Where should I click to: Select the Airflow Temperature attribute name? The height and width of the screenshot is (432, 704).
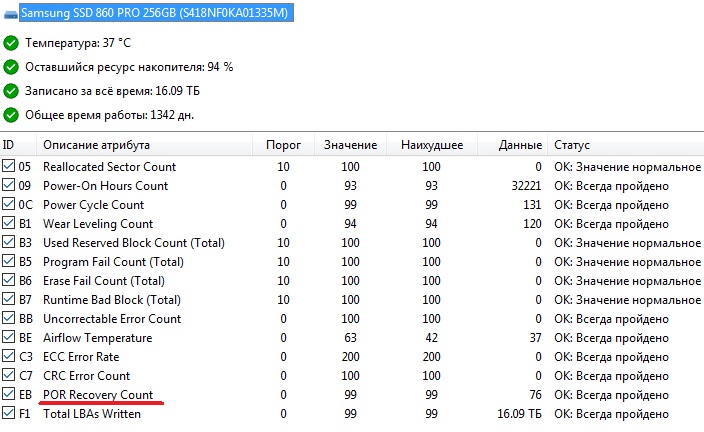pos(97,338)
